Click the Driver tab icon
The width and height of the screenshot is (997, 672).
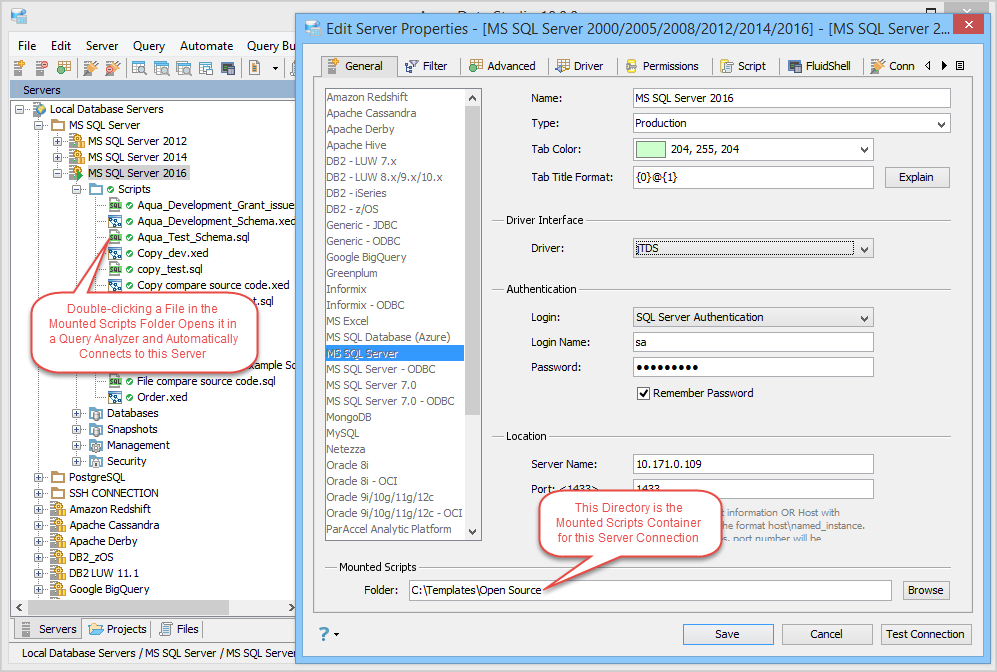(x=562, y=65)
